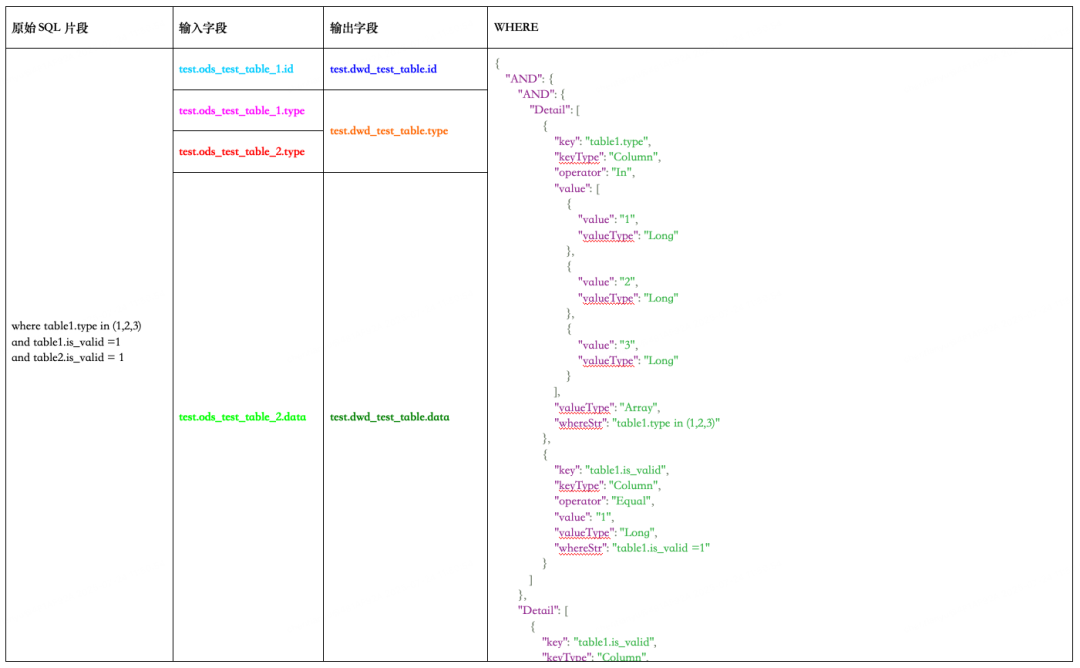This screenshot has width=1080, height=668.
Task: Select the cell "test.dwd_test_table.id"
Action: (x=405, y=69)
